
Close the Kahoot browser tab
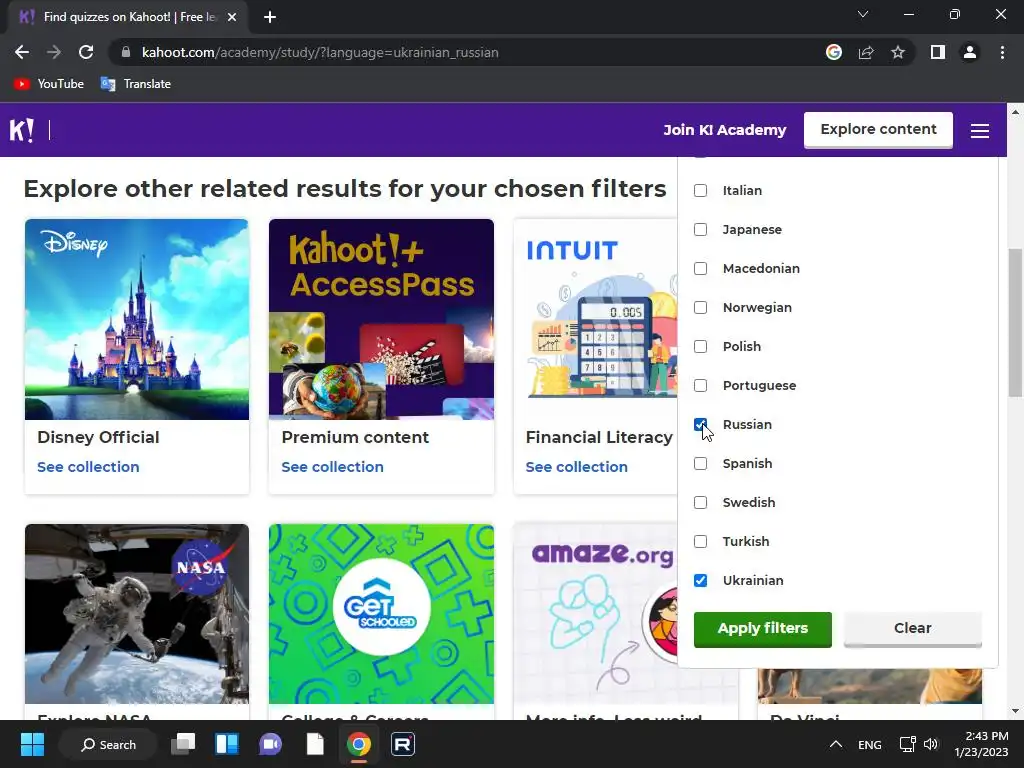pos(232,17)
